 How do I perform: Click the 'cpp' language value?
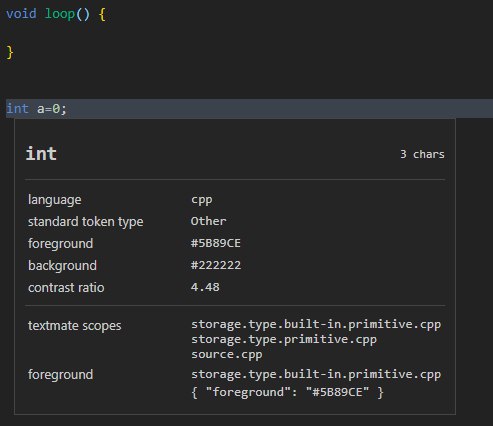202,200
